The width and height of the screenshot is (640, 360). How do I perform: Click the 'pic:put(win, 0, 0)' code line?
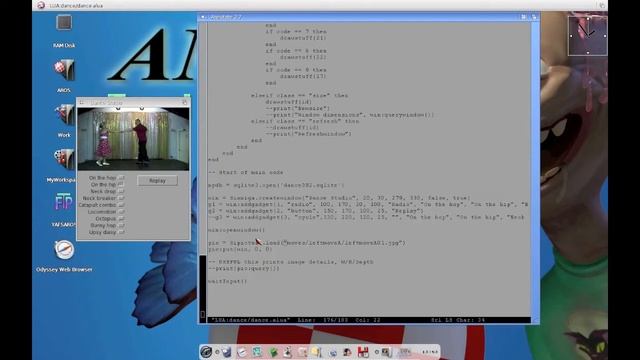(240, 249)
